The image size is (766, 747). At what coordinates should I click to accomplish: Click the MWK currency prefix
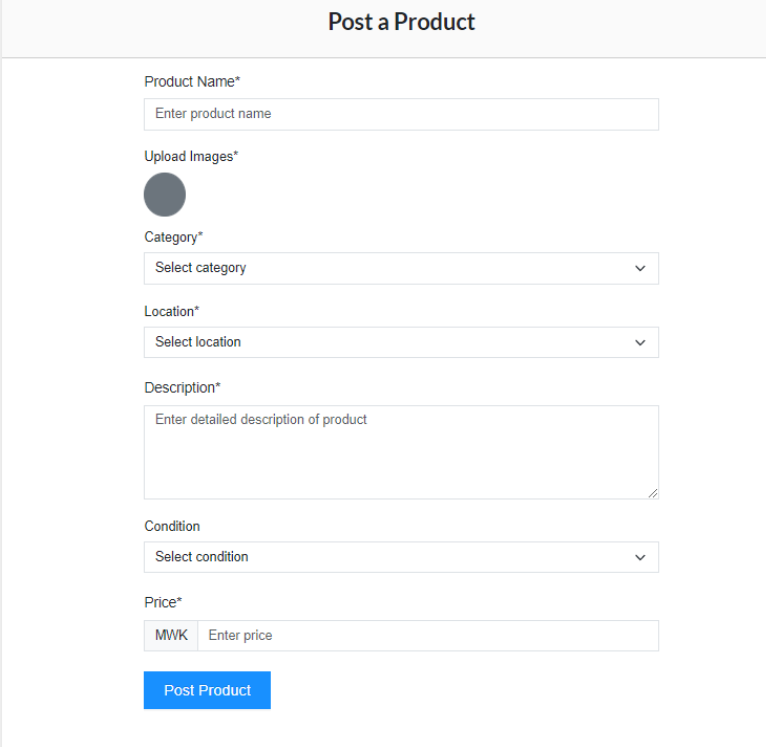coord(171,635)
